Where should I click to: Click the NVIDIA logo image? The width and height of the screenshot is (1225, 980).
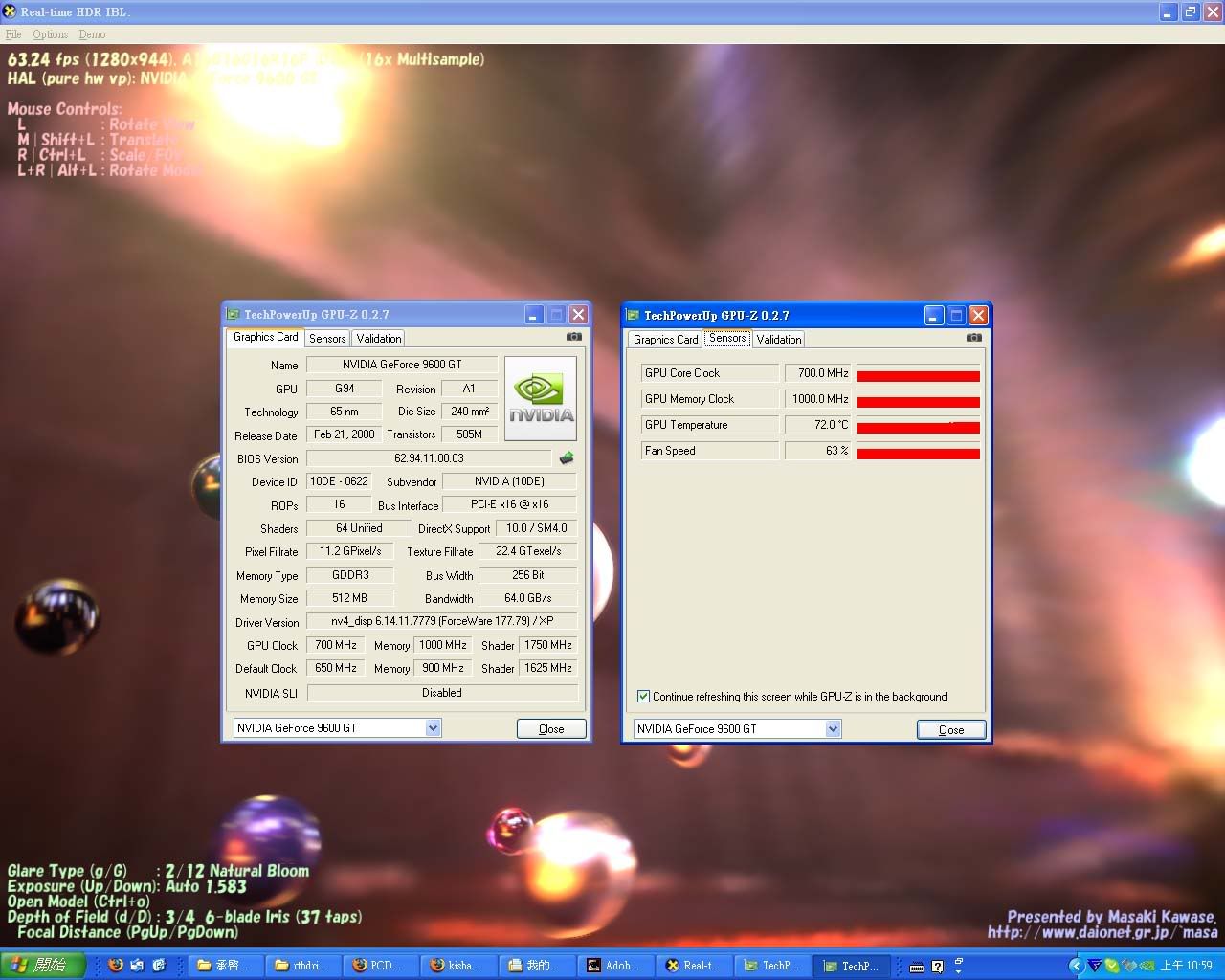pos(541,398)
